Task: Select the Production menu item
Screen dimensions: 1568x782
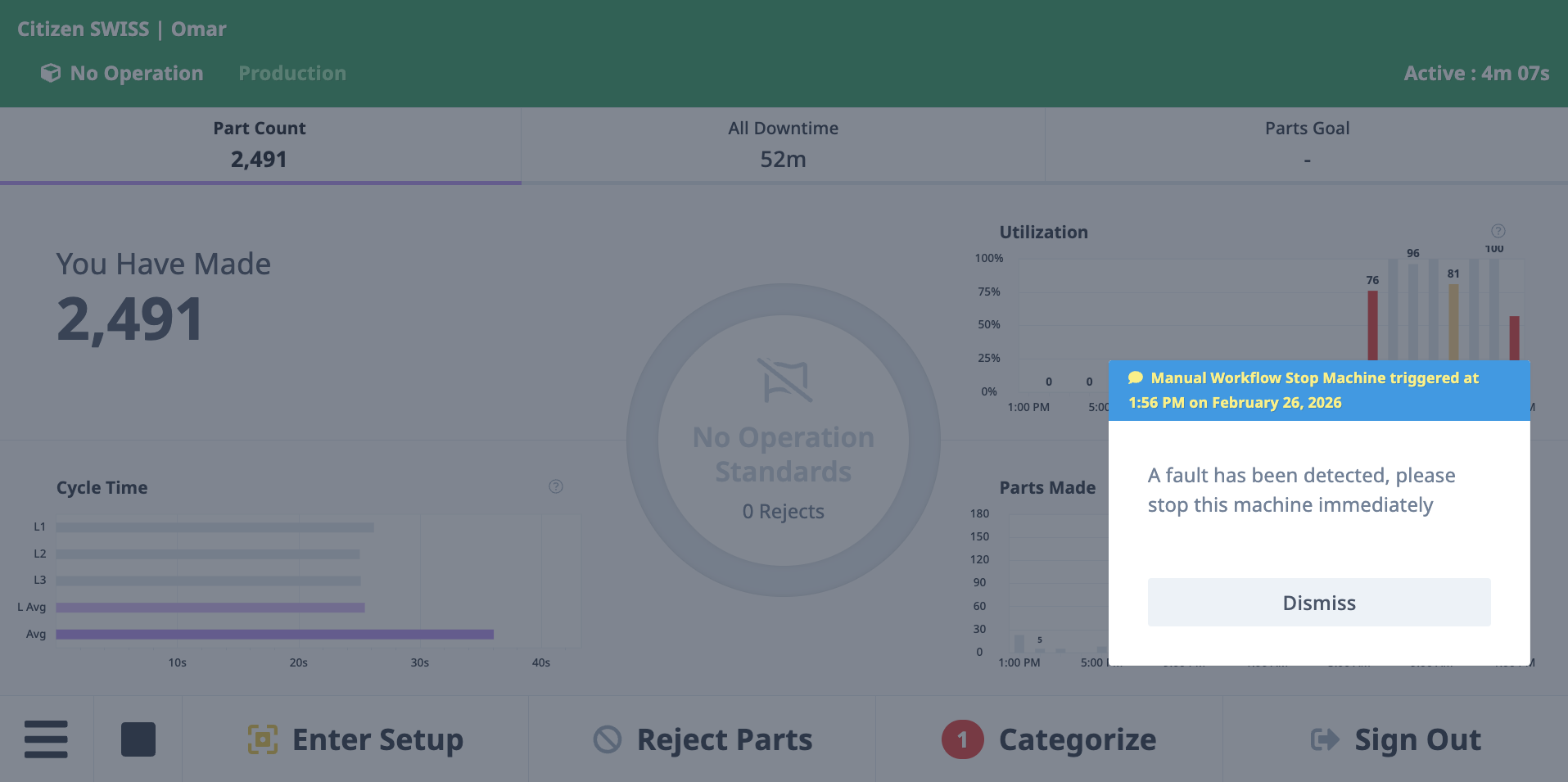Action: [x=291, y=73]
